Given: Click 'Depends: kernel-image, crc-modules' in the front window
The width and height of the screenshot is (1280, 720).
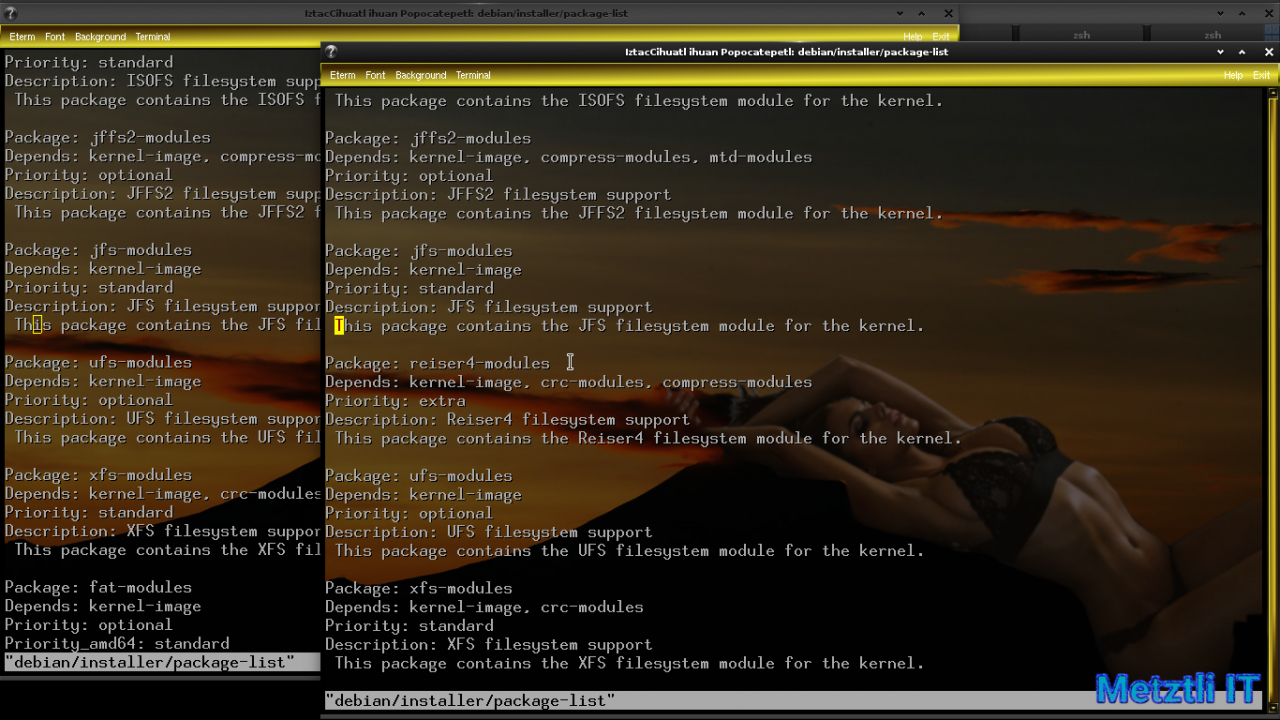Looking at the screenshot, I should [484, 607].
